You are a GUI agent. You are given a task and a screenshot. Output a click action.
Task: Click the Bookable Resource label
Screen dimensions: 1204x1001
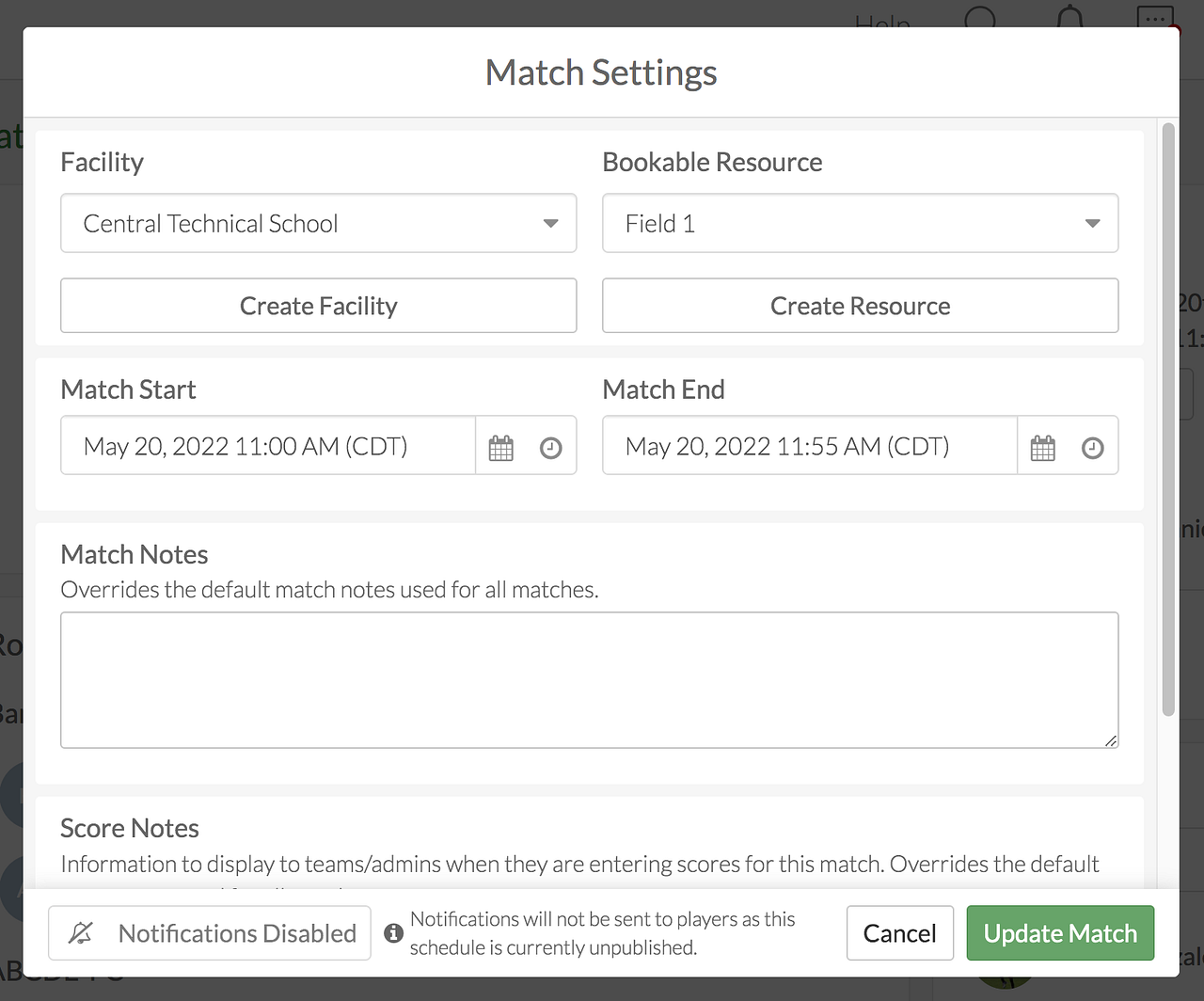coord(713,162)
